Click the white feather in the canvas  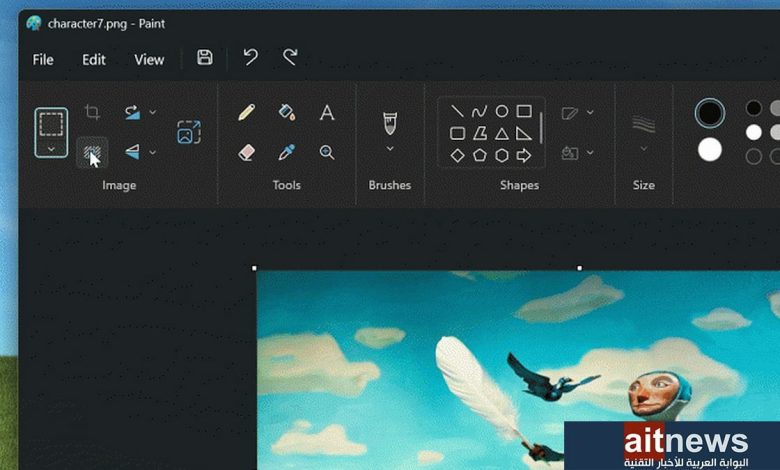[475, 385]
